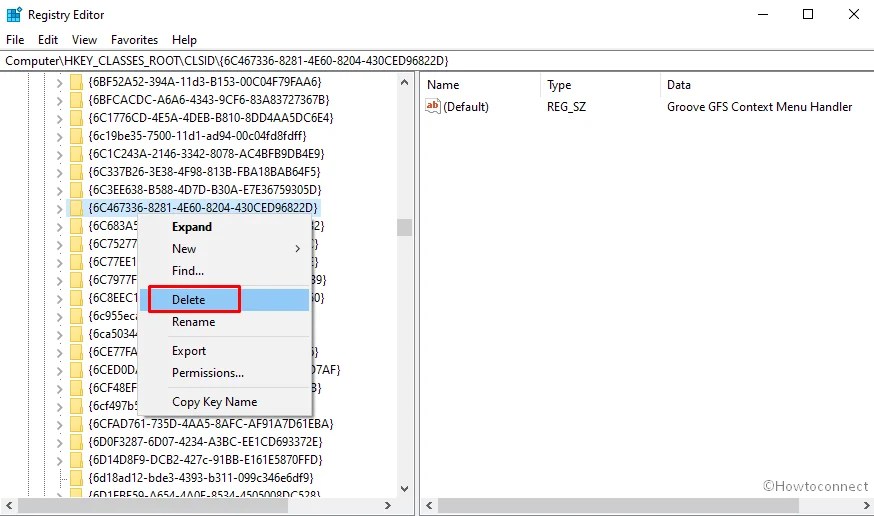The width and height of the screenshot is (874, 516).
Task: Click the folder icon of {6D0F3287-6D07-4234-A3BC-EE1CD693372E}
Action: (x=76, y=442)
